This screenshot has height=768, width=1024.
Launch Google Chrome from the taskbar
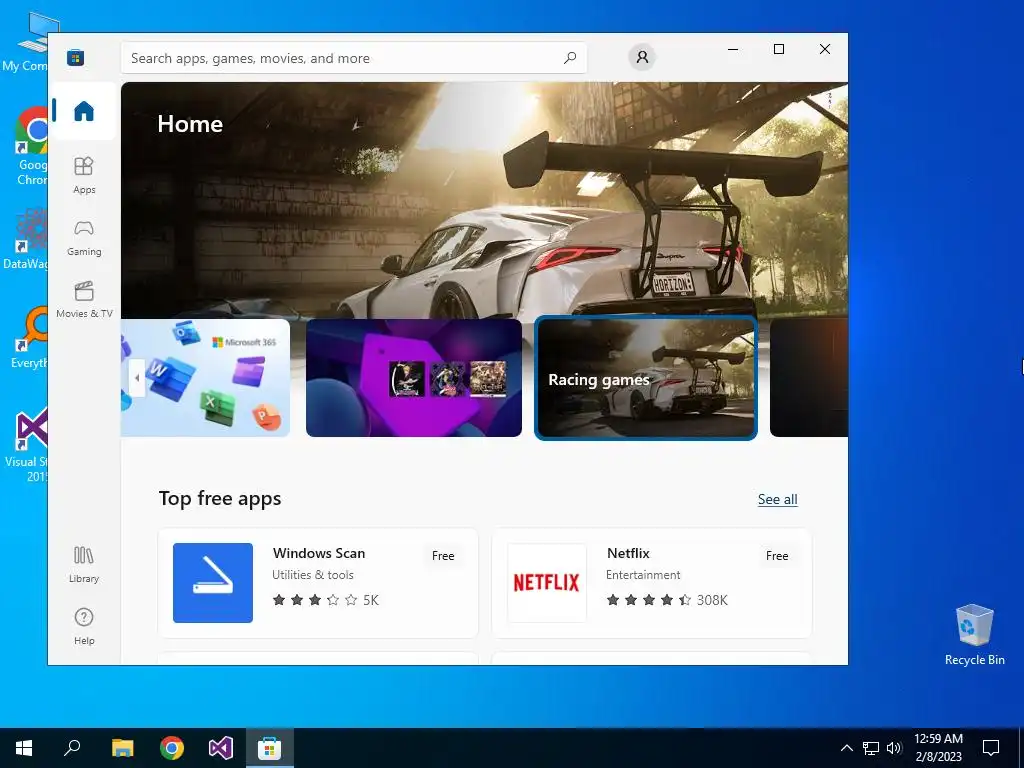(x=172, y=748)
